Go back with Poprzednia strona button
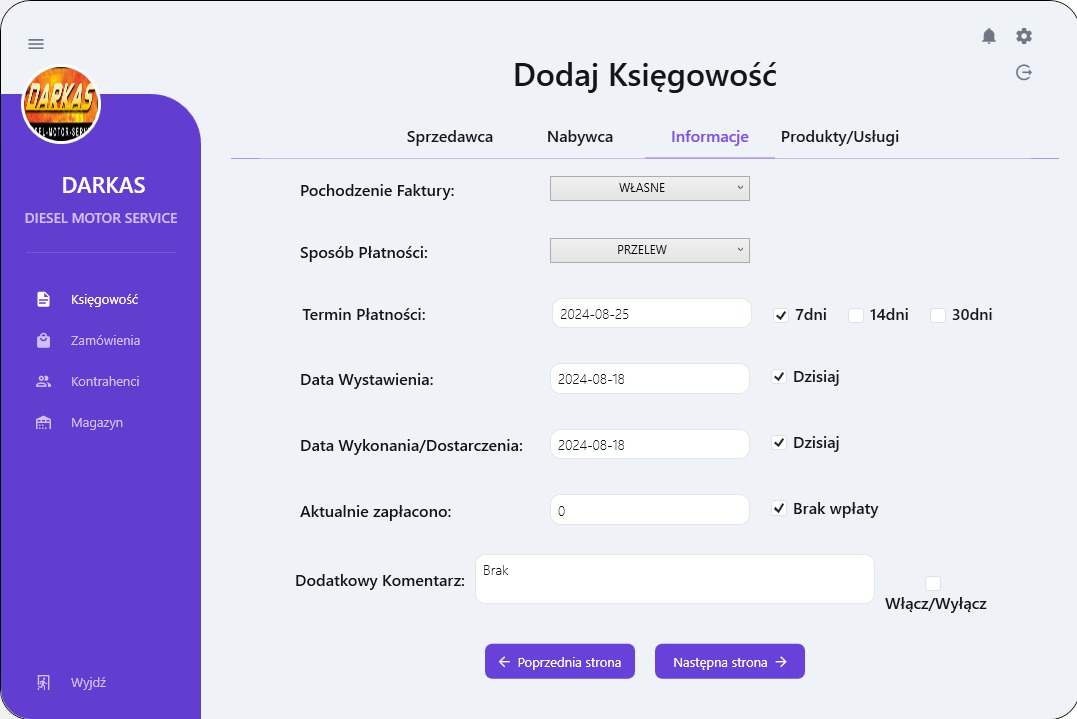Viewport: 1077px width, 719px height. 560,661
